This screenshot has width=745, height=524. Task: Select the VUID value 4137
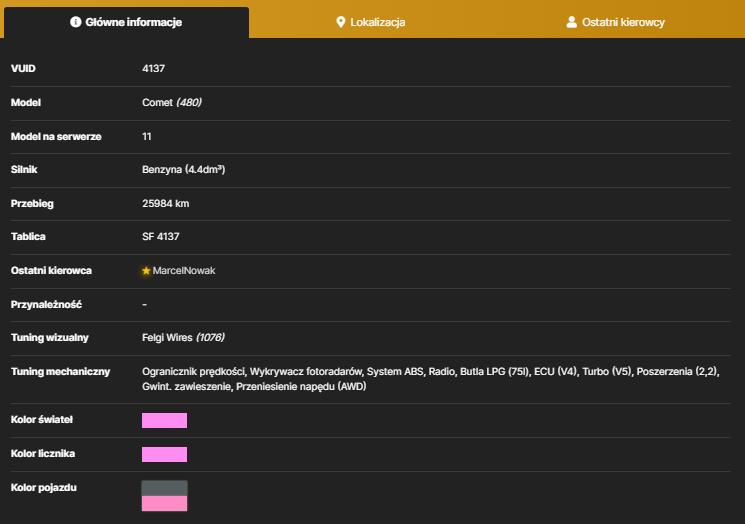(153, 68)
